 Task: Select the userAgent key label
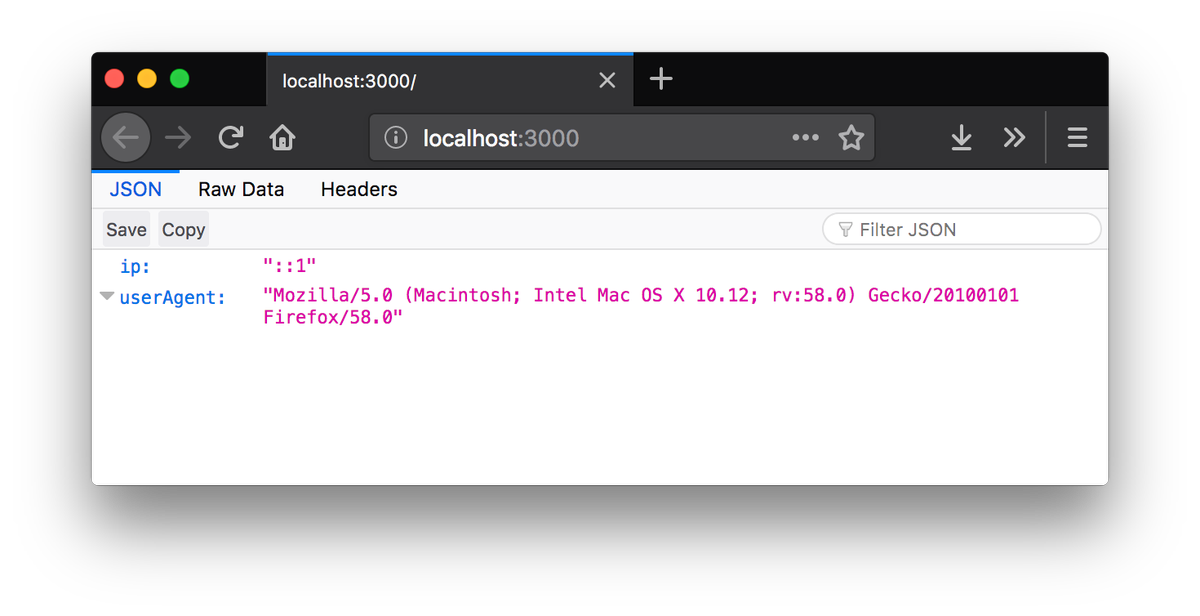pyautogui.click(x=173, y=297)
